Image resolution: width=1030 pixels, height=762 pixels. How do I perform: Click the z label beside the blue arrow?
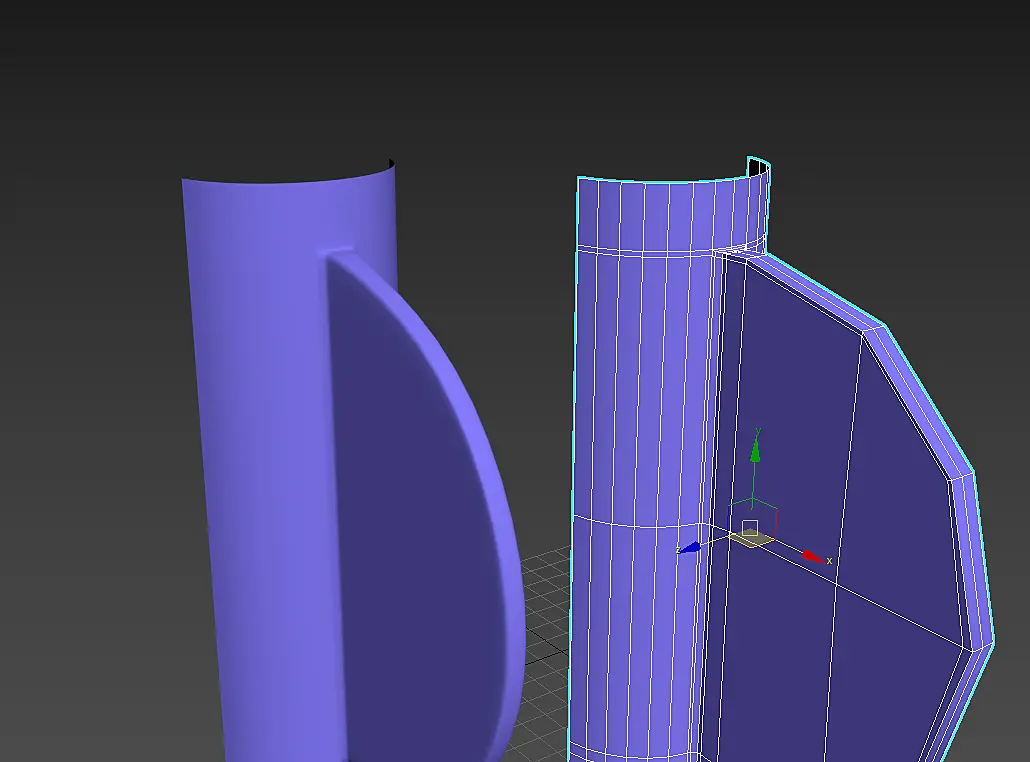pos(678,550)
